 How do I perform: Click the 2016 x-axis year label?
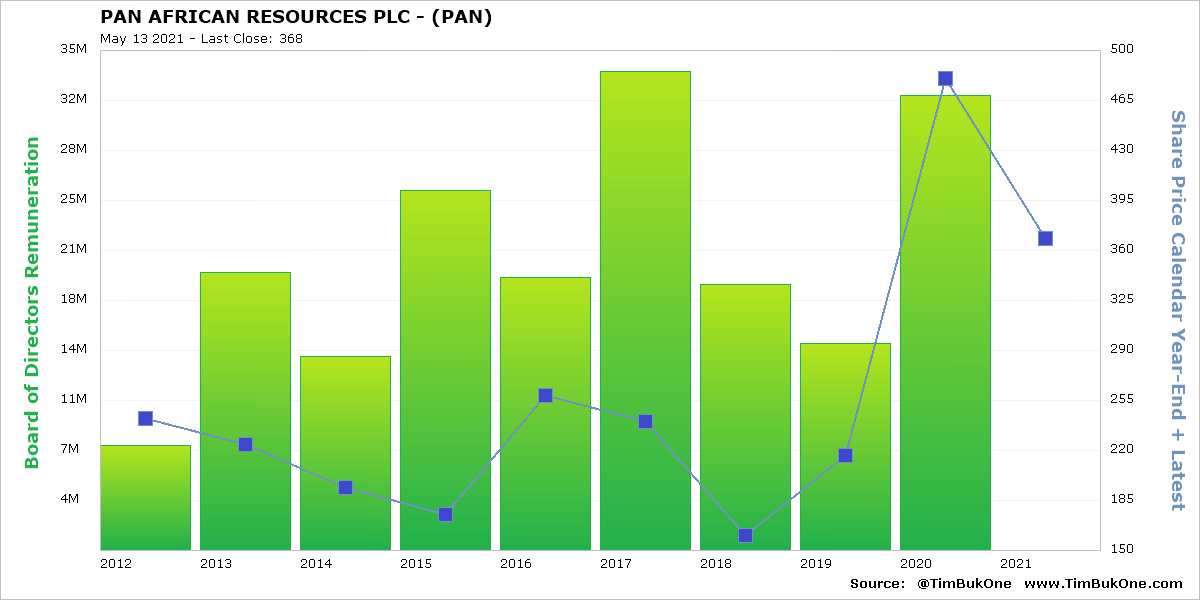pos(516,564)
